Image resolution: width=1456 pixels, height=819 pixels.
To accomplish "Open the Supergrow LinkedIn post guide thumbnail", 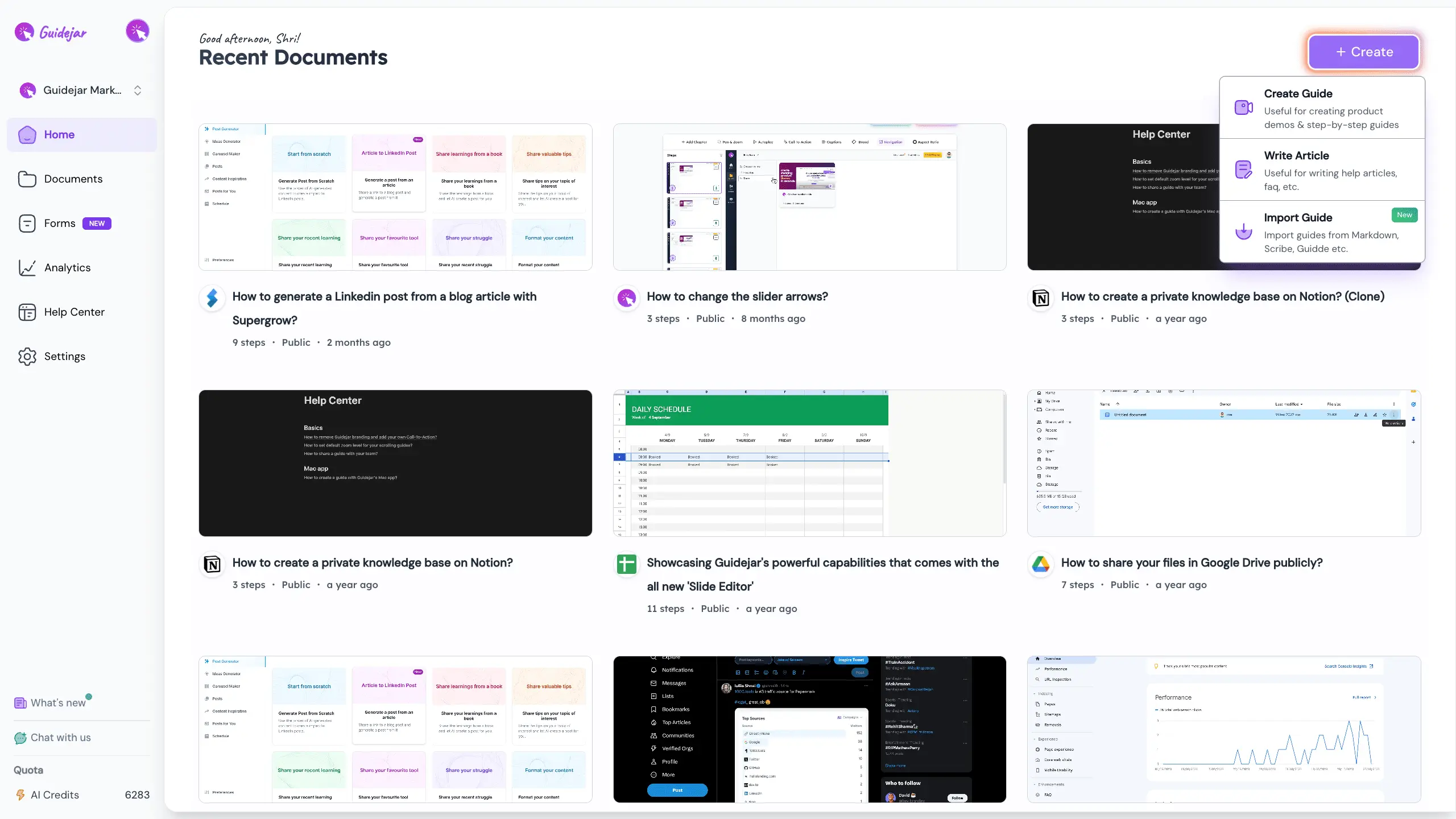I will (395, 197).
